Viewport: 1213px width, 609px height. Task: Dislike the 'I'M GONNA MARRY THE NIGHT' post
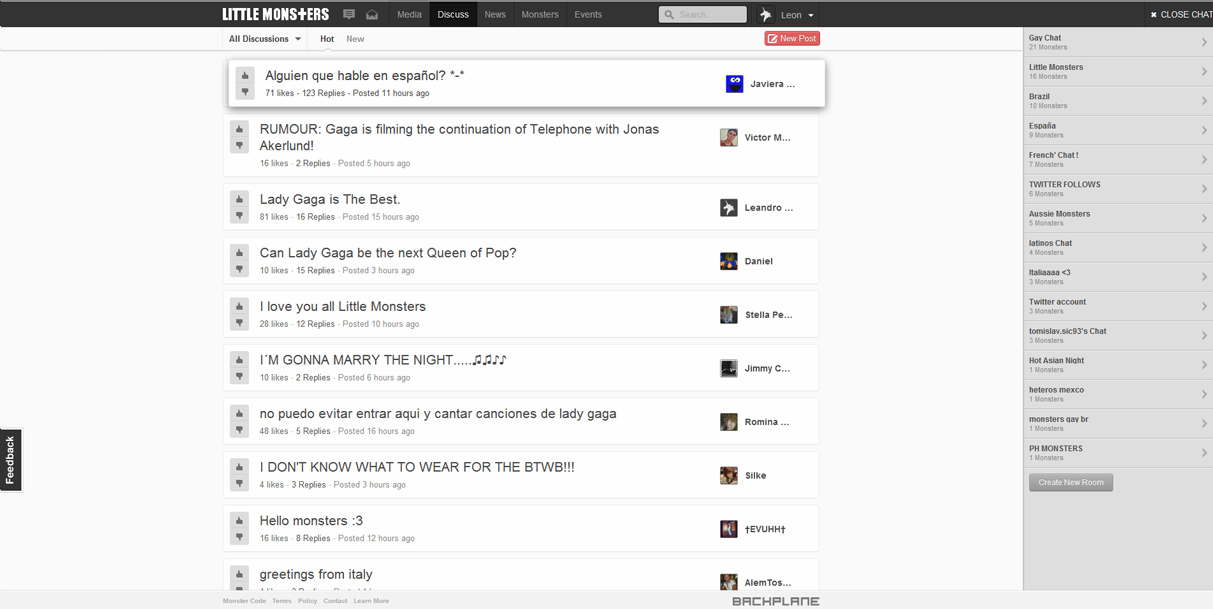pos(239,377)
